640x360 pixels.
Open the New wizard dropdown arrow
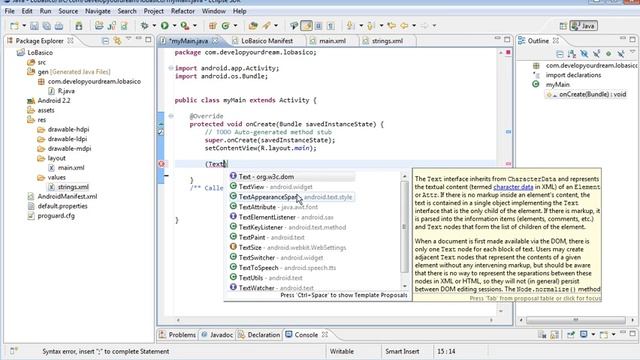pyautogui.click(x=24, y=26)
